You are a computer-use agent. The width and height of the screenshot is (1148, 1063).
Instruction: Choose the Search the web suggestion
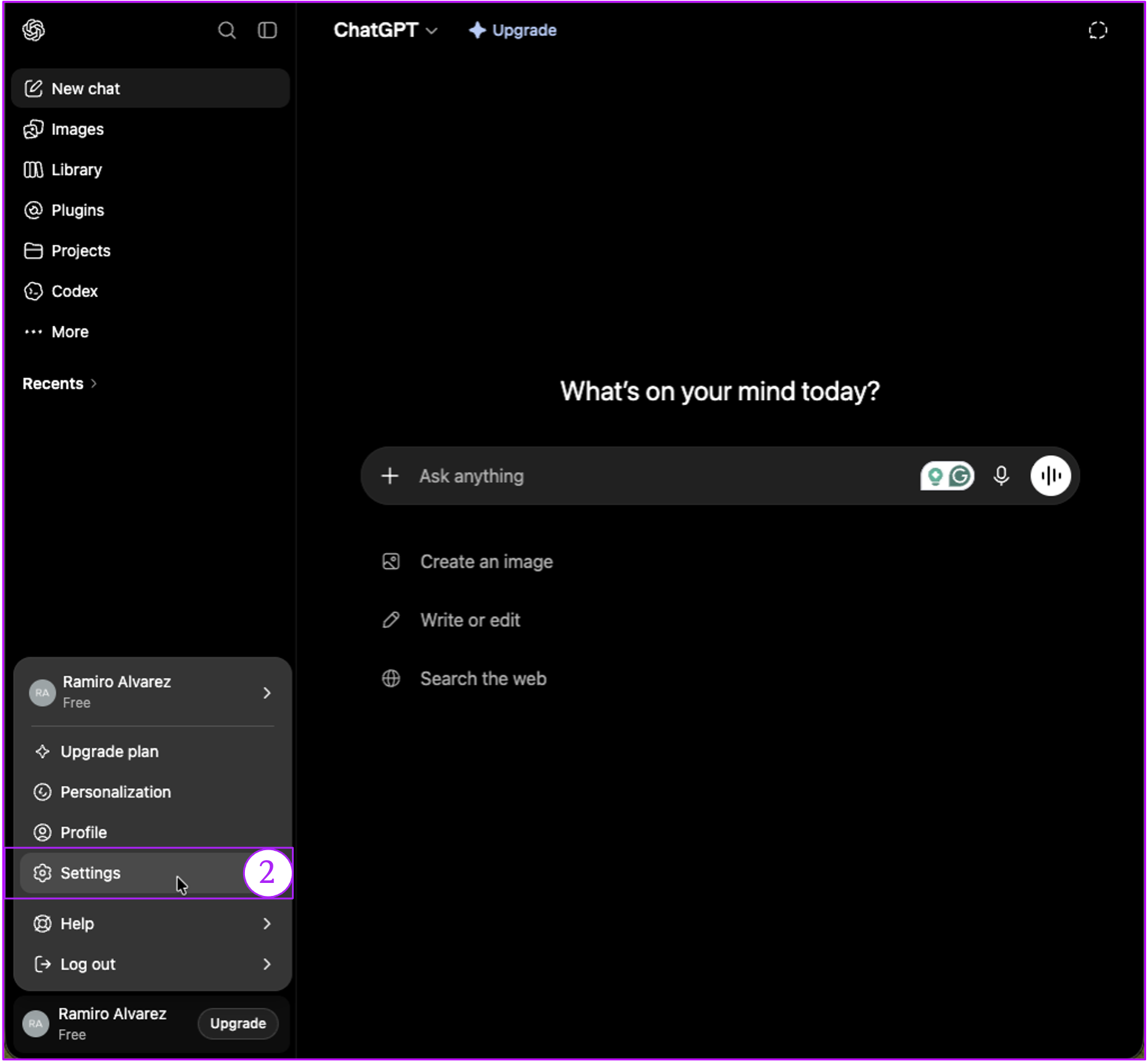[x=465, y=679]
